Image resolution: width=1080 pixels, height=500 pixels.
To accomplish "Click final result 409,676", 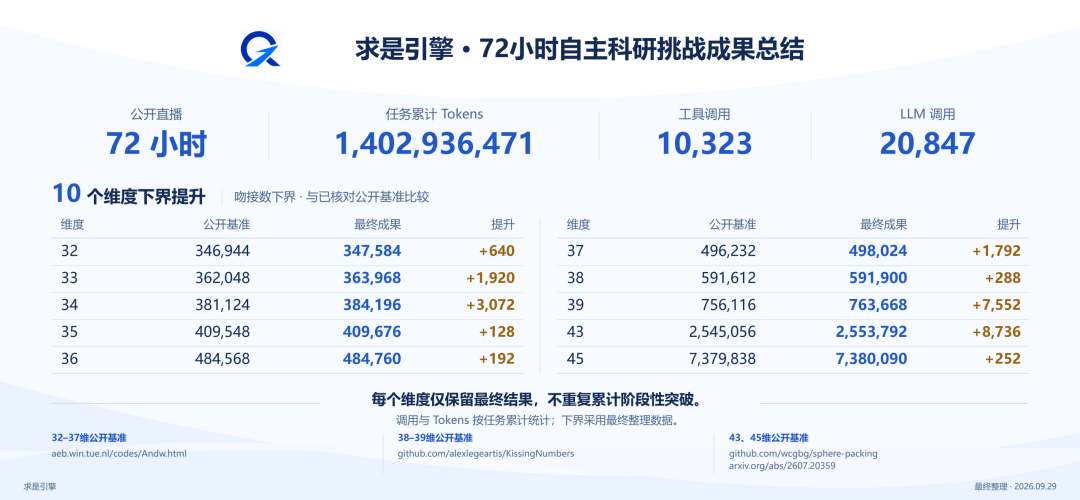I will 372,332.
